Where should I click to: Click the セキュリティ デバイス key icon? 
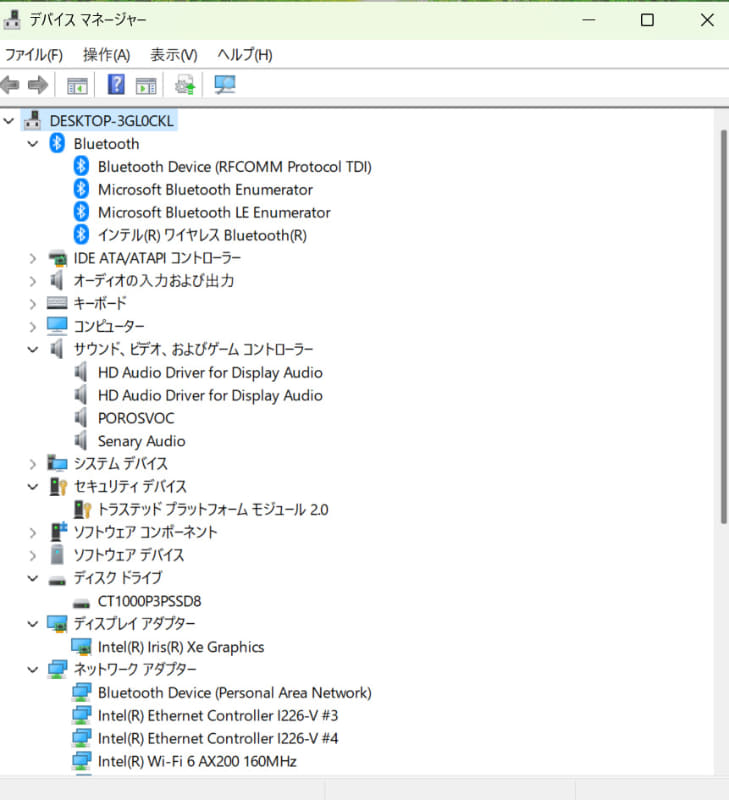click(x=58, y=486)
